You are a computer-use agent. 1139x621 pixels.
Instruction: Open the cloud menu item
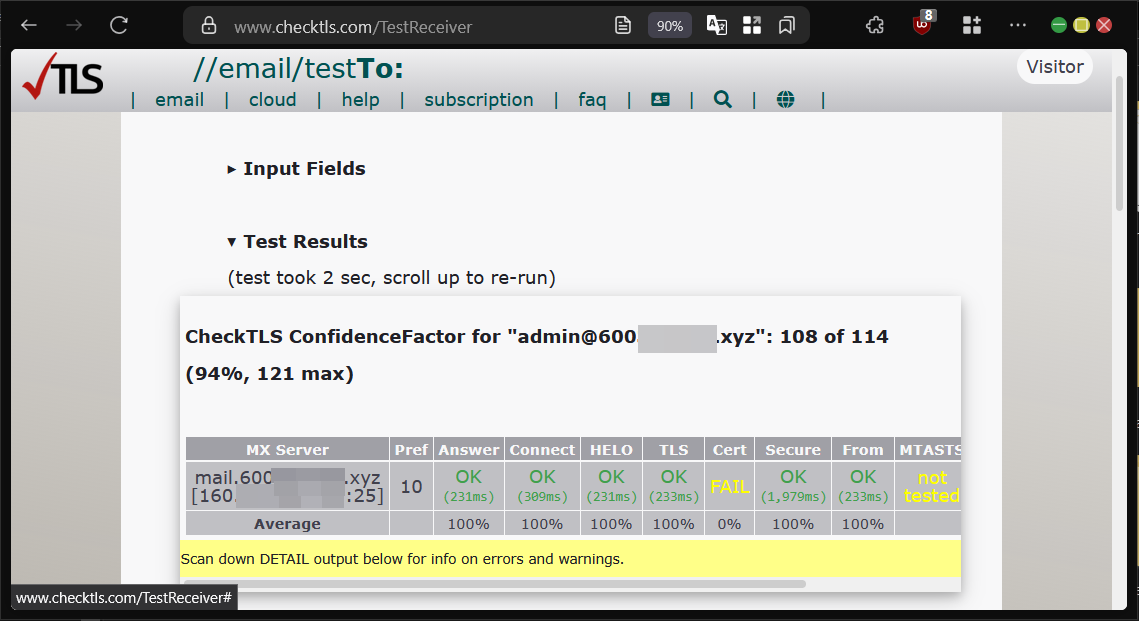[272, 100]
